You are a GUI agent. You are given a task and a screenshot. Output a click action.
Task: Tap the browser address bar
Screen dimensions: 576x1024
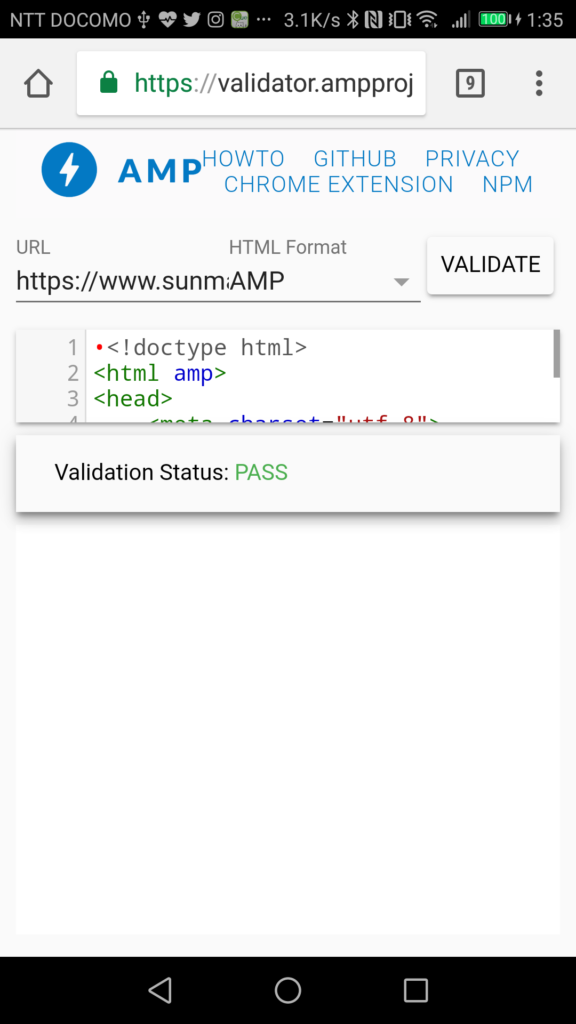[251, 84]
